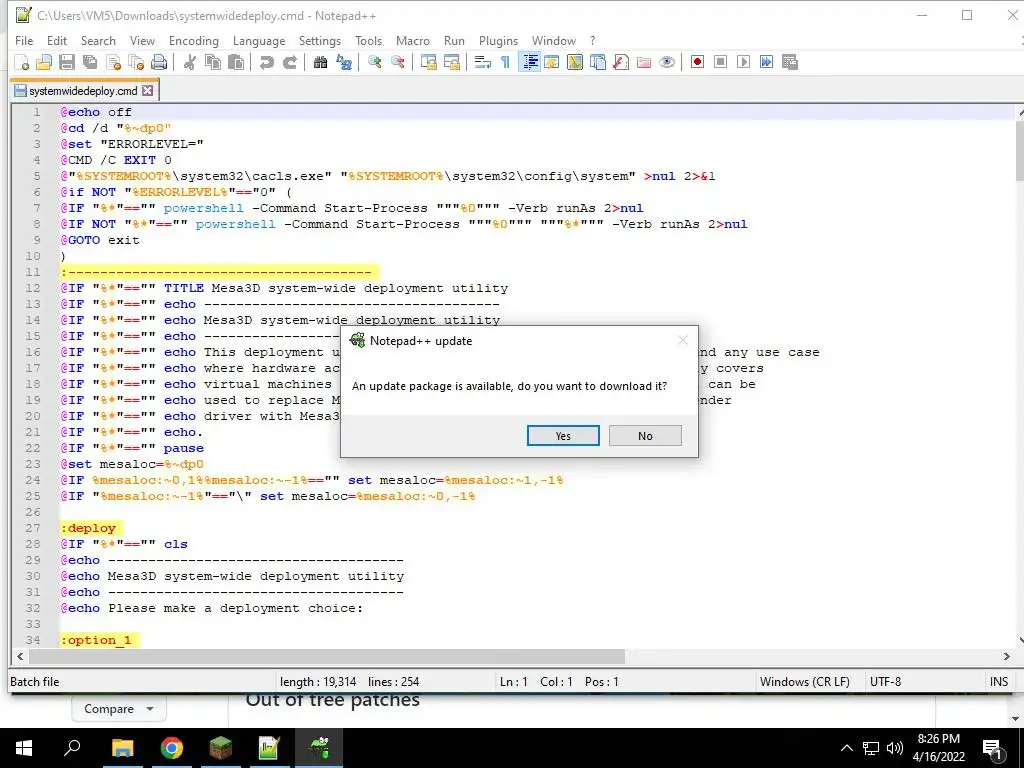This screenshot has height=768, width=1024.
Task: Toggle show all characters pilcrow icon
Action: 505,62
